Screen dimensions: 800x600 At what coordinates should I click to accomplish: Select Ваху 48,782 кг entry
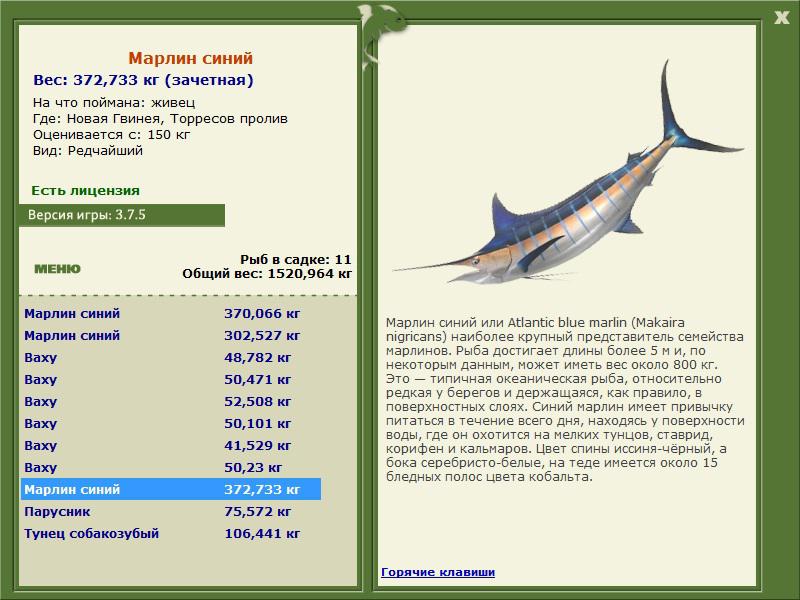point(171,357)
